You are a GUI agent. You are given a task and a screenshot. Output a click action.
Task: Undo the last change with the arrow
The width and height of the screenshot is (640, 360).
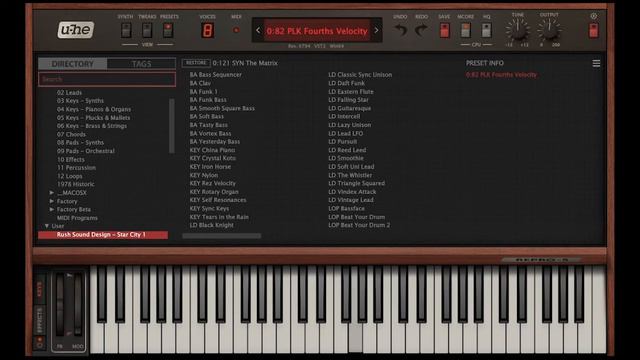[401, 30]
